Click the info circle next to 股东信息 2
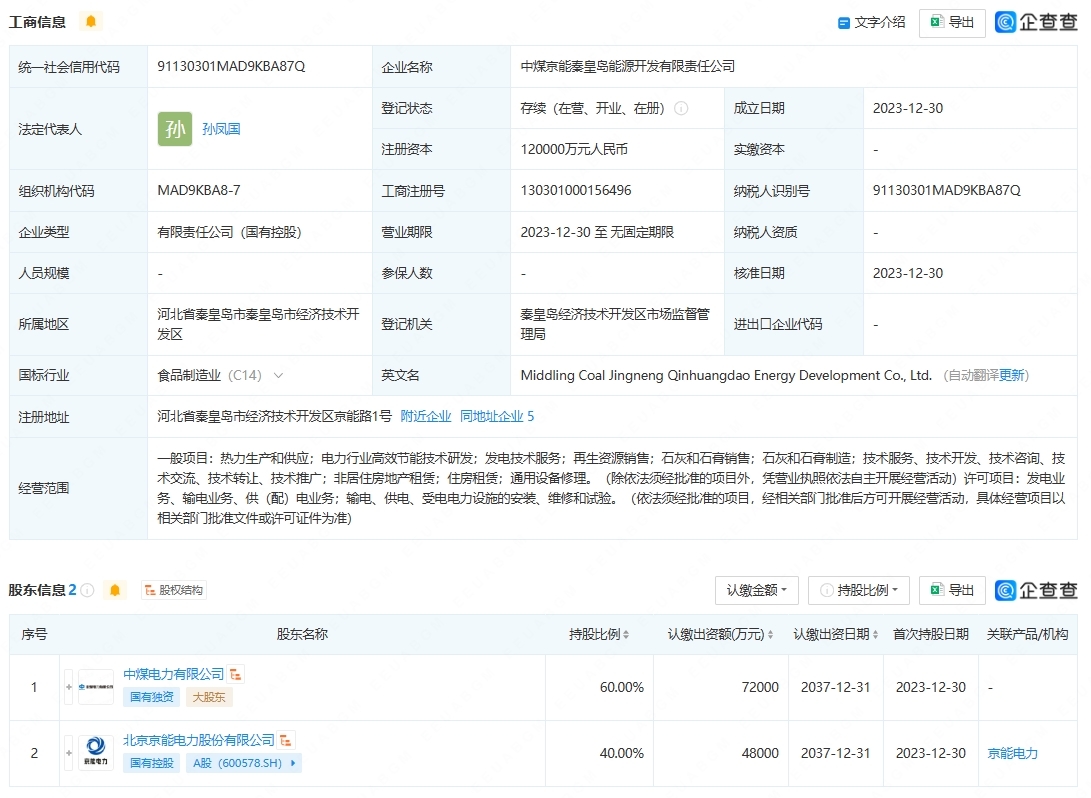This screenshot has width=1091, height=798. [88, 590]
